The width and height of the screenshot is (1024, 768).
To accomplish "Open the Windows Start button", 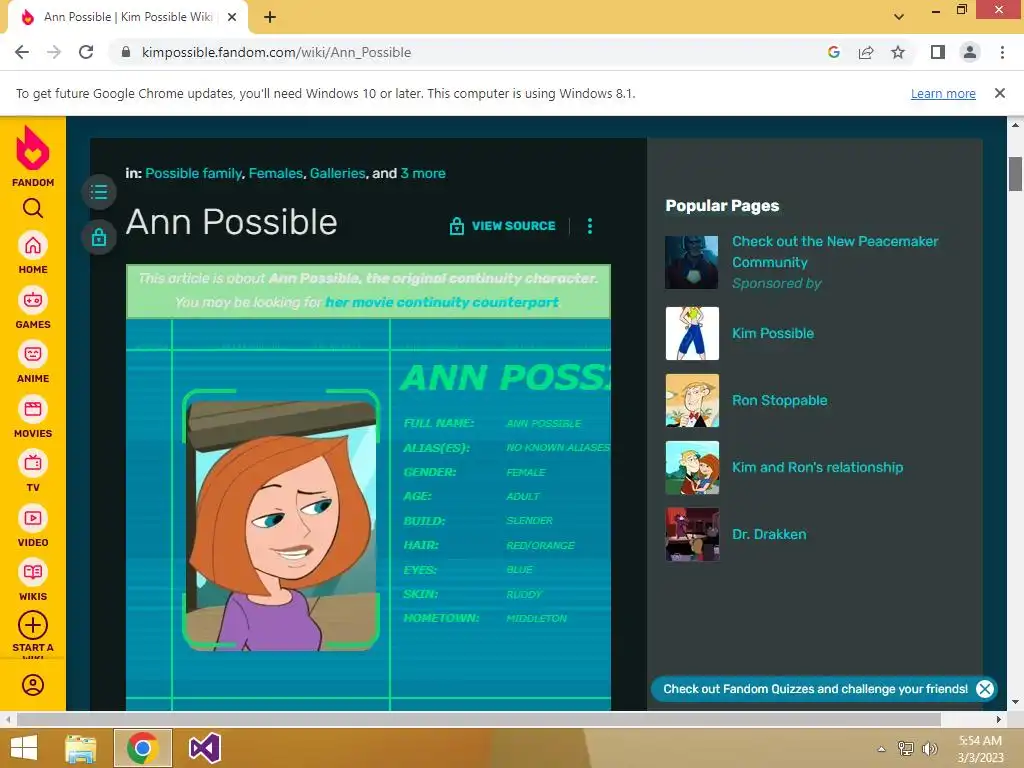I will pos(24,748).
